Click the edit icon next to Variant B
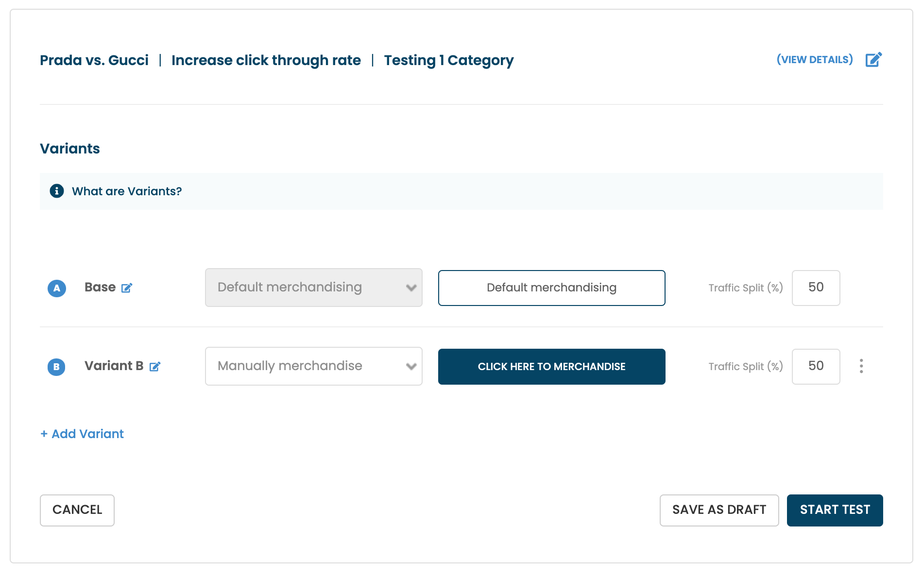923x577 pixels. point(155,366)
